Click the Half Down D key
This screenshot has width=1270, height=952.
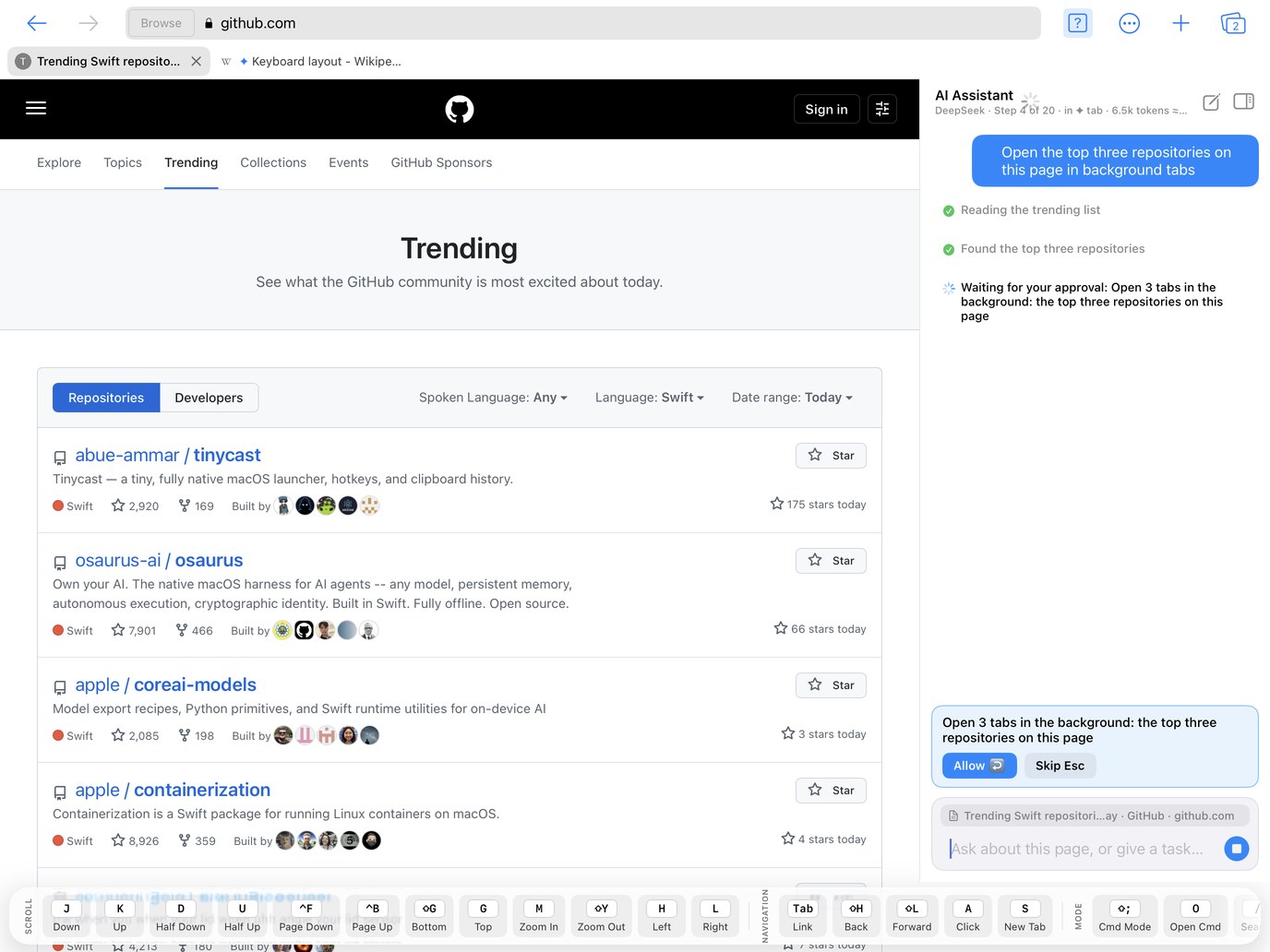[181, 916]
